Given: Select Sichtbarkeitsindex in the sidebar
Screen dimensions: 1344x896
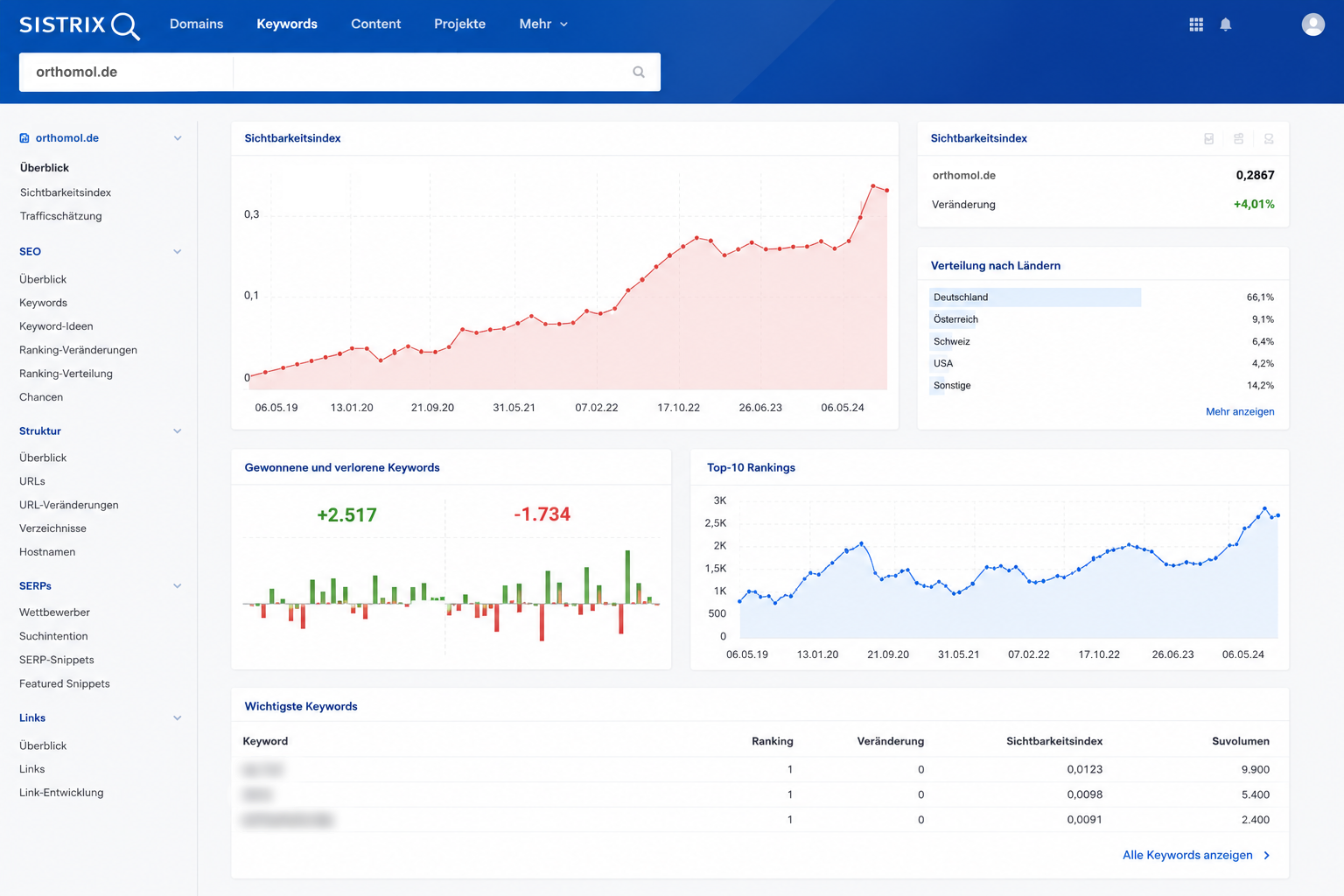Looking at the screenshot, I should pos(66,192).
